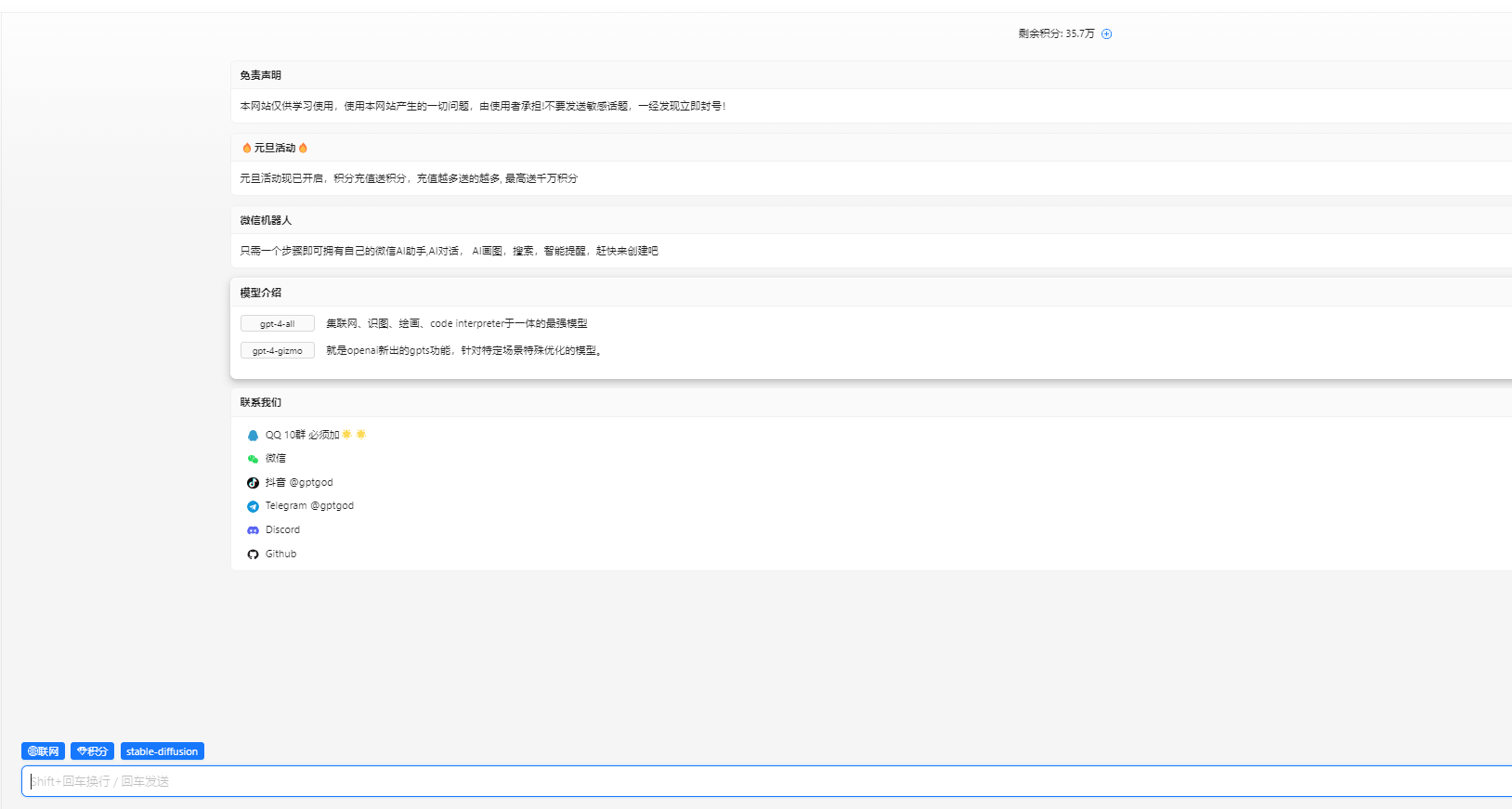The width and height of the screenshot is (1512, 809).
Task: Select the gpt-4-gizmo model tag
Action: 277,350
